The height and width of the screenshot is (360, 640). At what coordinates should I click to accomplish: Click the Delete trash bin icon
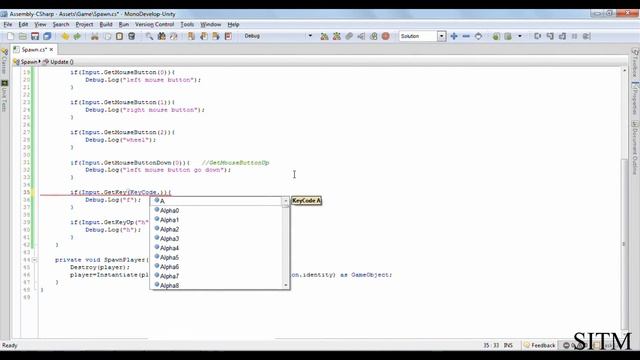tap(131, 36)
